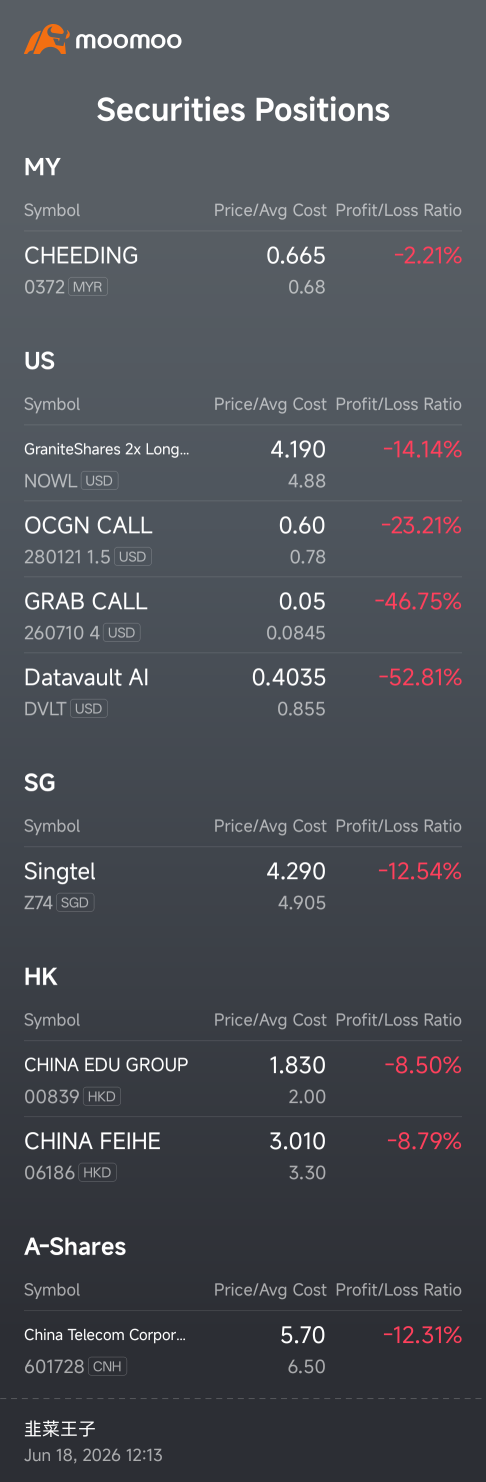Click the moomoo bull logo icon
486x1482 pixels.
45,40
